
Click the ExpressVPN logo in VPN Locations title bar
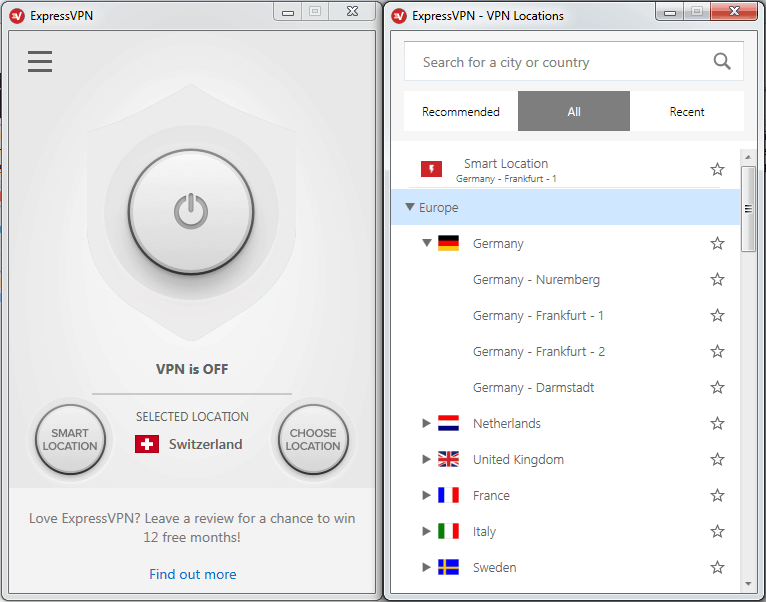[x=399, y=16]
